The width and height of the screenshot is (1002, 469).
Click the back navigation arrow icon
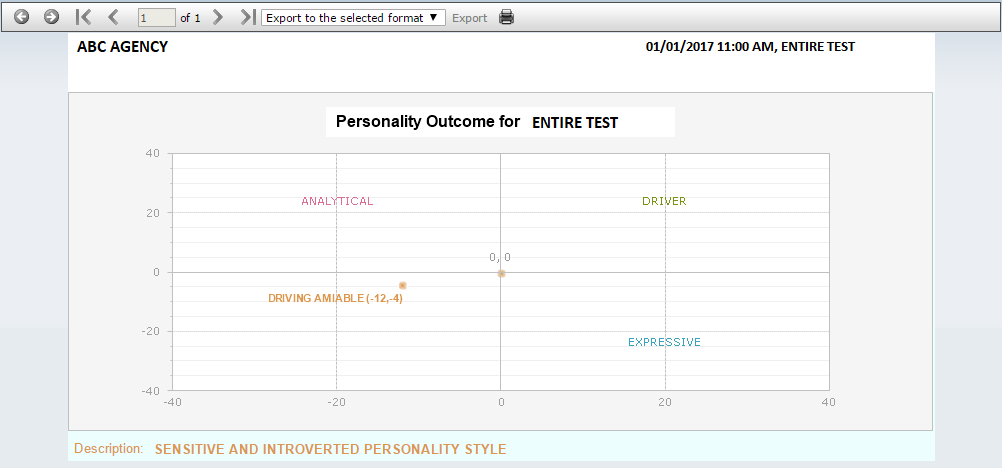(x=22, y=17)
